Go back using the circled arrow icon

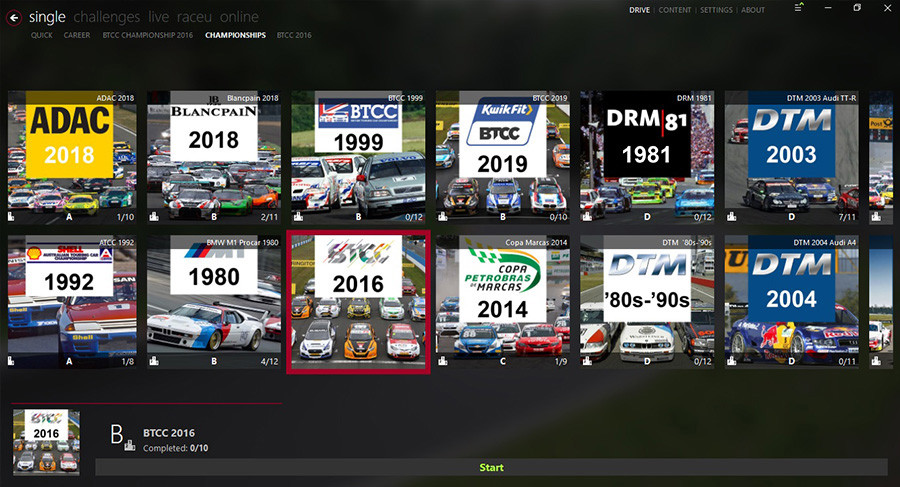(x=14, y=18)
